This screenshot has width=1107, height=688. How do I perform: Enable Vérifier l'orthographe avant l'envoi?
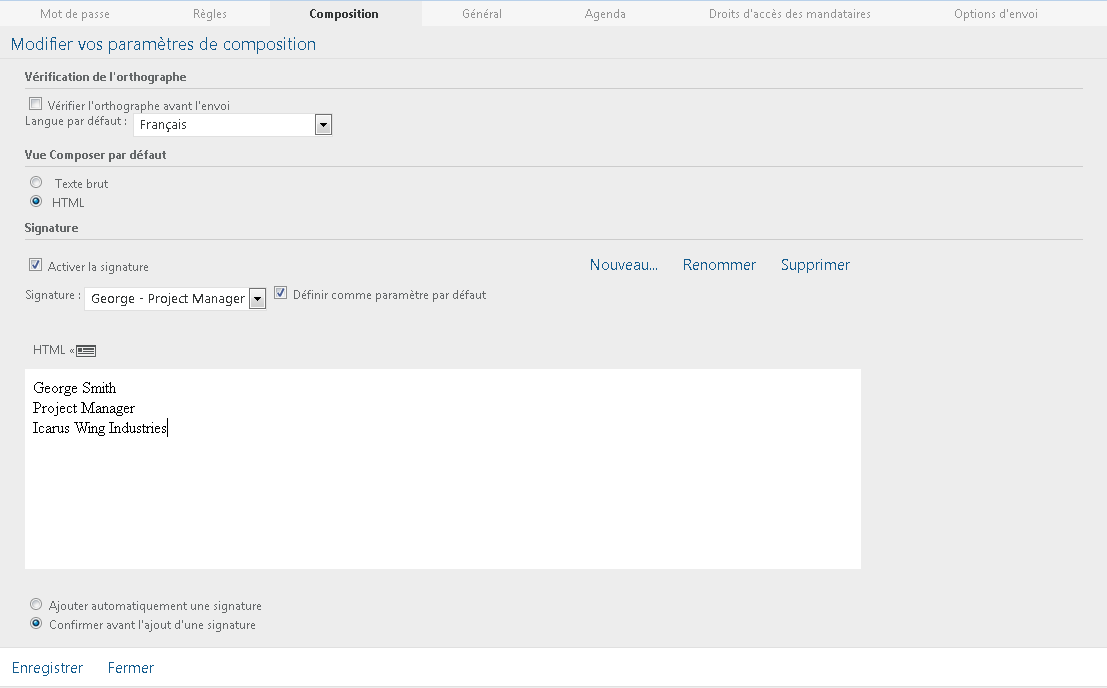click(x=35, y=103)
